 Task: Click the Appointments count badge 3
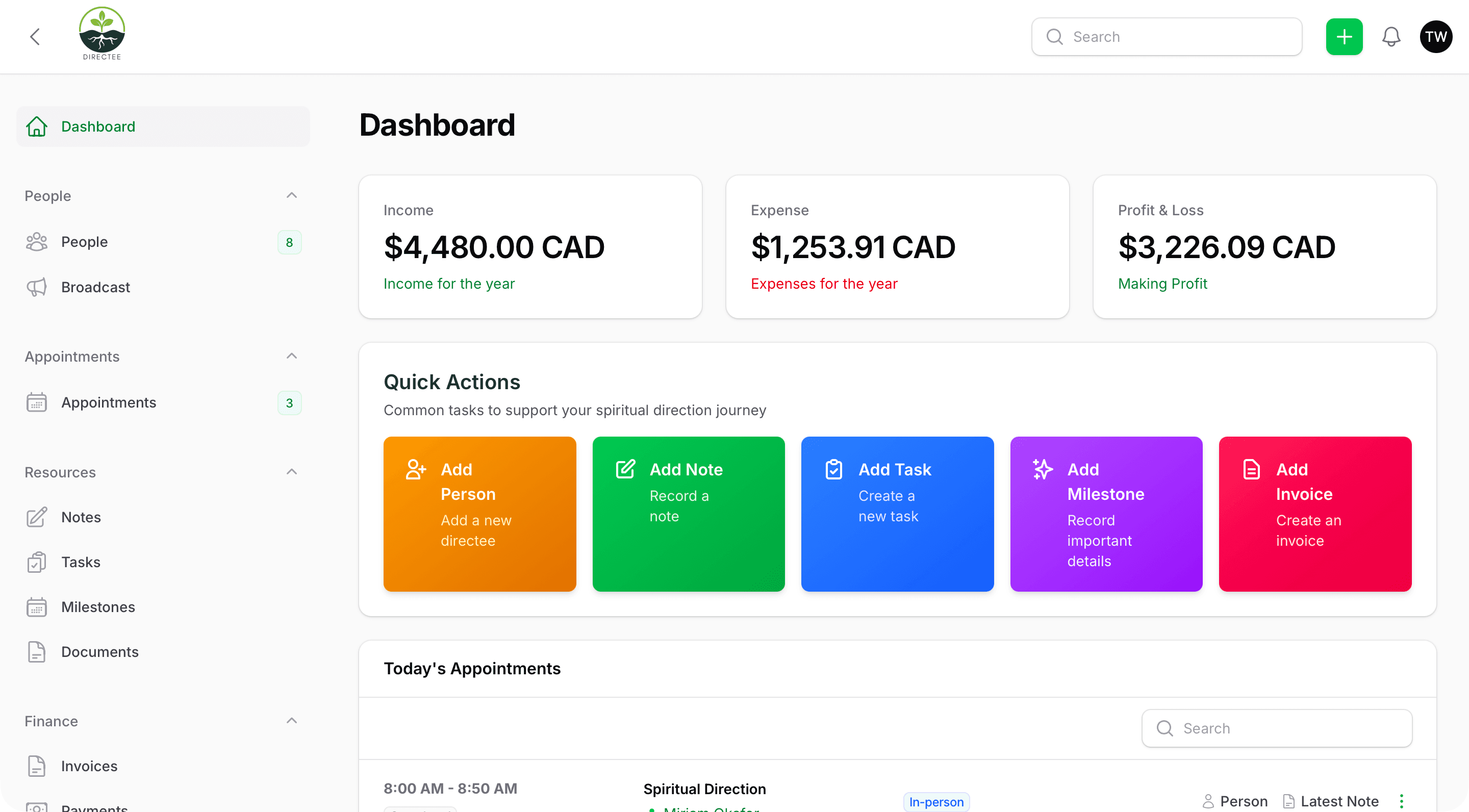pyautogui.click(x=289, y=403)
